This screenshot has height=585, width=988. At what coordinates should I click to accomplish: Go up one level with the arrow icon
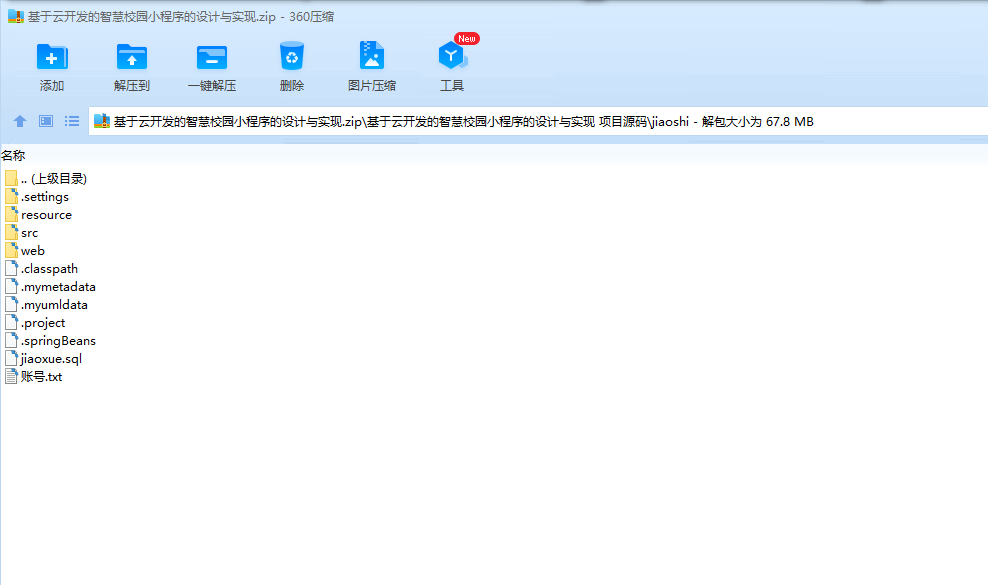[20, 121]
